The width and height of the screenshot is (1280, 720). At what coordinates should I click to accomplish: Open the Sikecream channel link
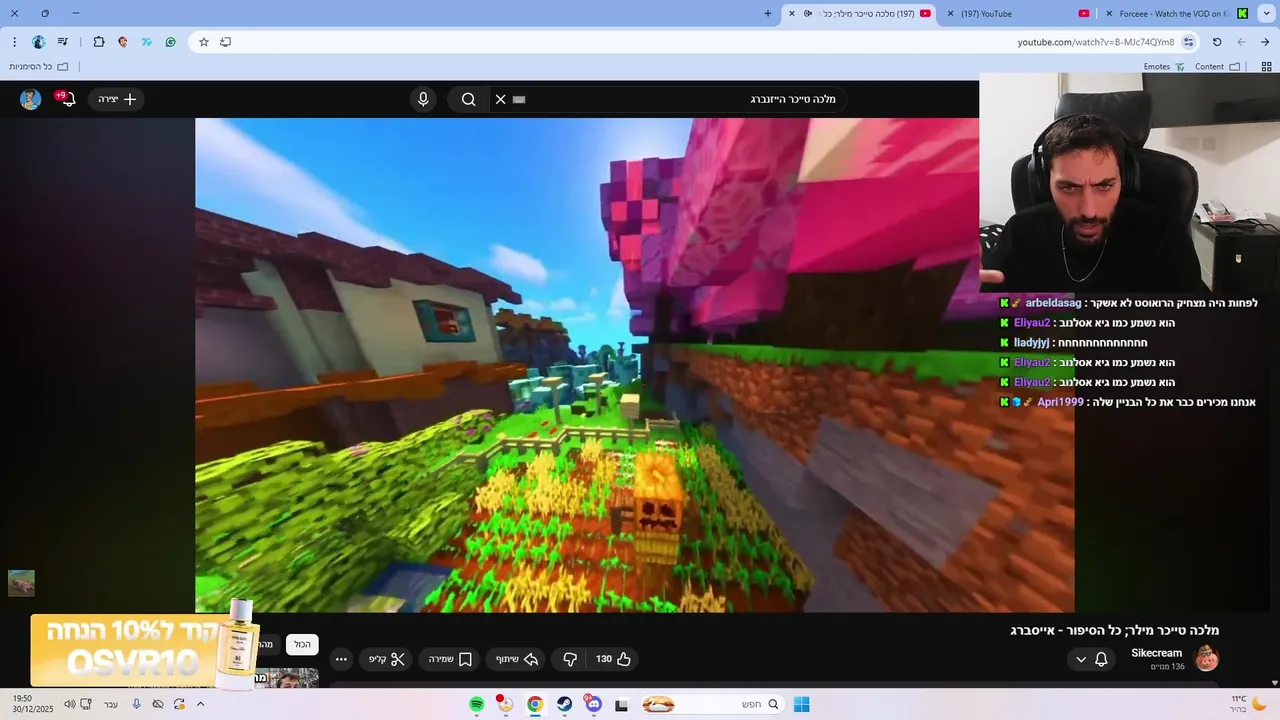pos(1156,653)
